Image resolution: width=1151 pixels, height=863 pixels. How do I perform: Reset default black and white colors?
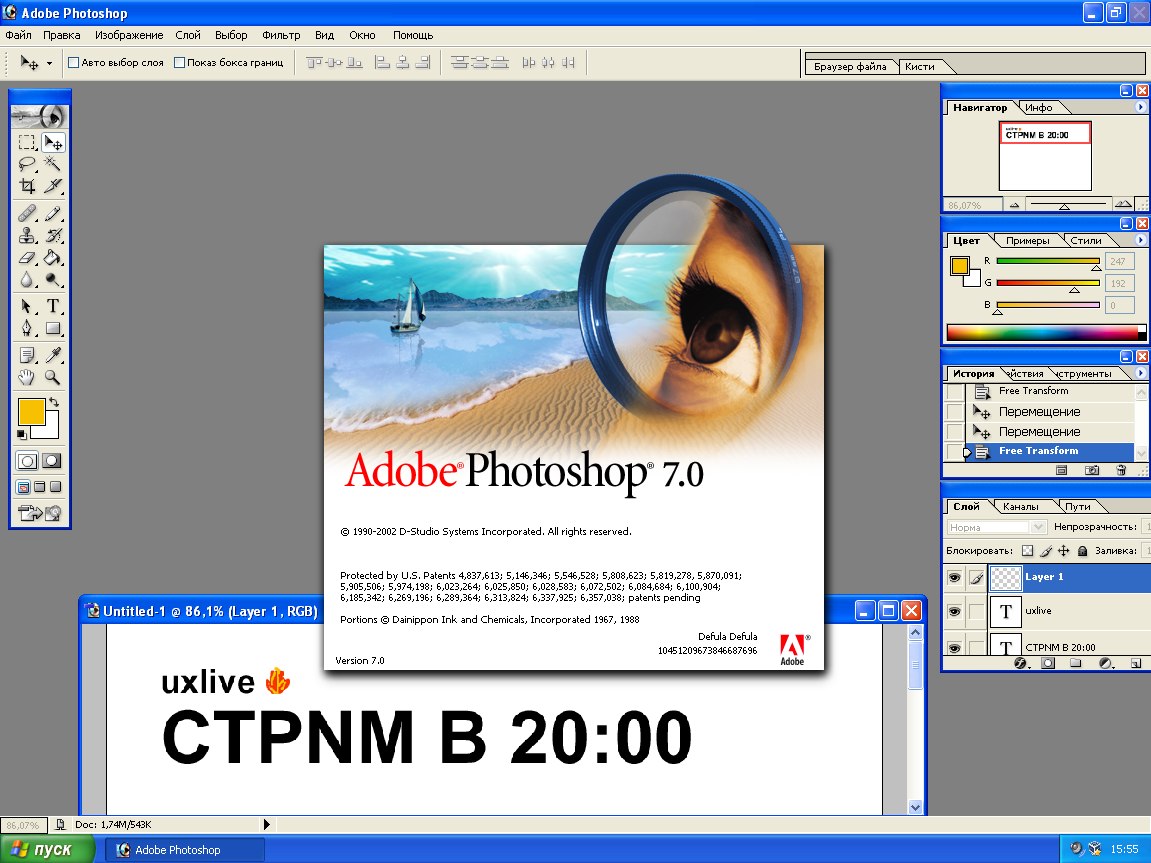point(22,434)
